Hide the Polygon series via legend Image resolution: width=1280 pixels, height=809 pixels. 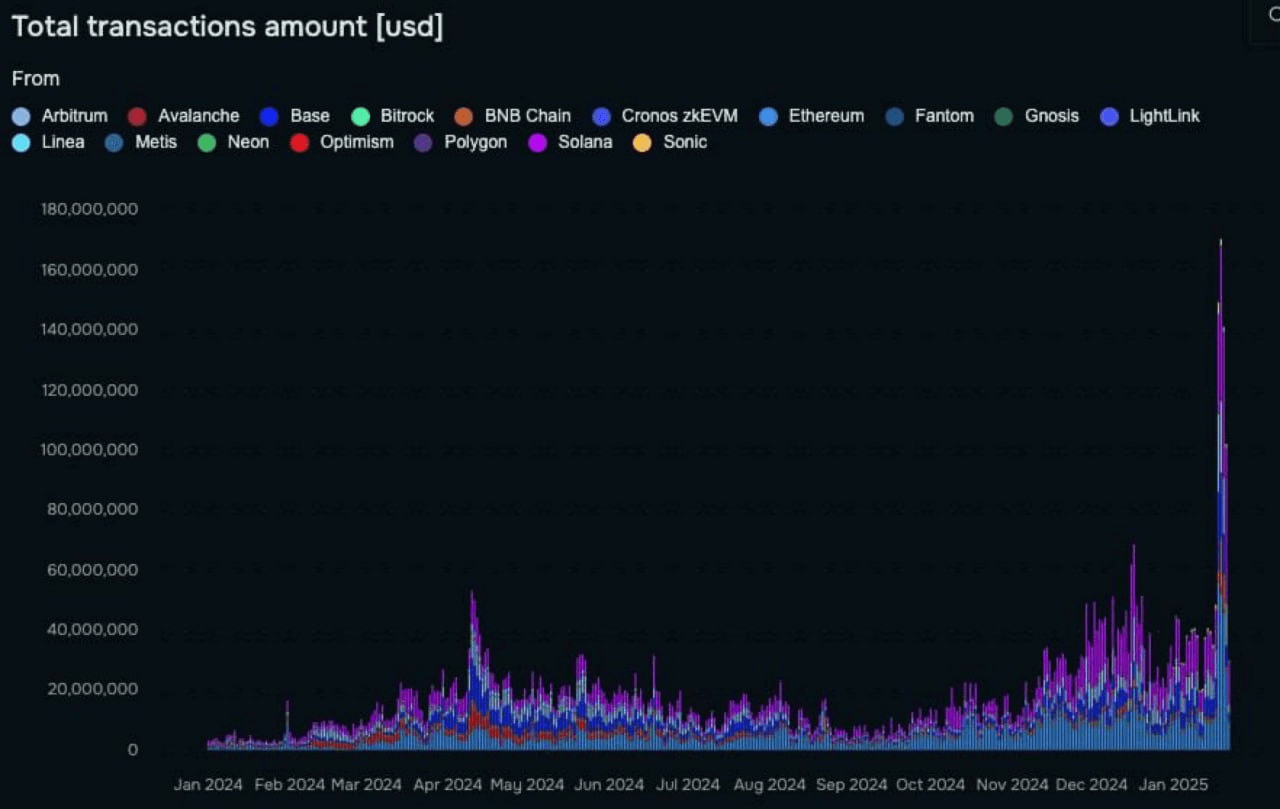pyautogui.click(x=460, y=142)
